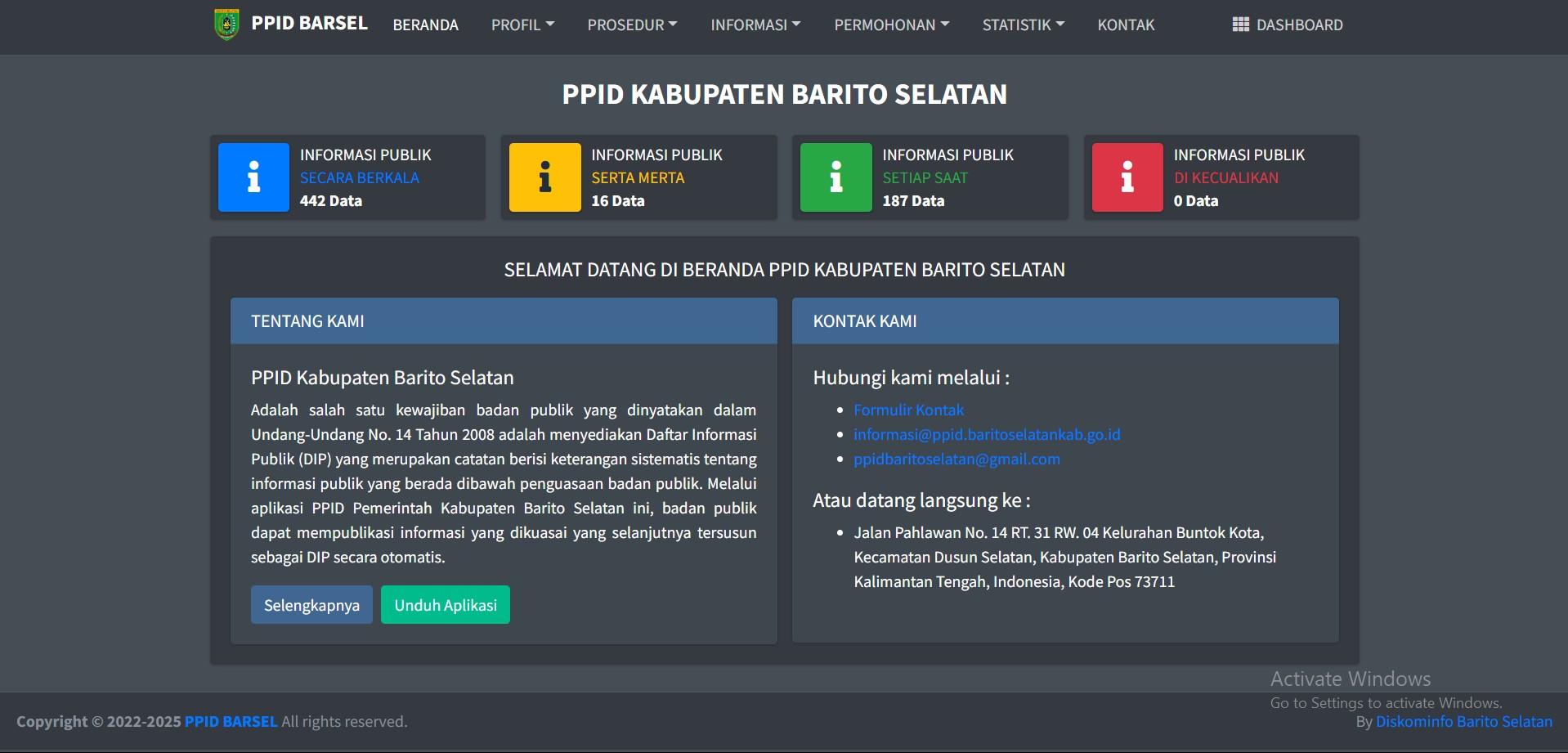Go to the BERANDA menu item
The width and height of the screenshot is (1568, 753).
[x=425, y=25]
